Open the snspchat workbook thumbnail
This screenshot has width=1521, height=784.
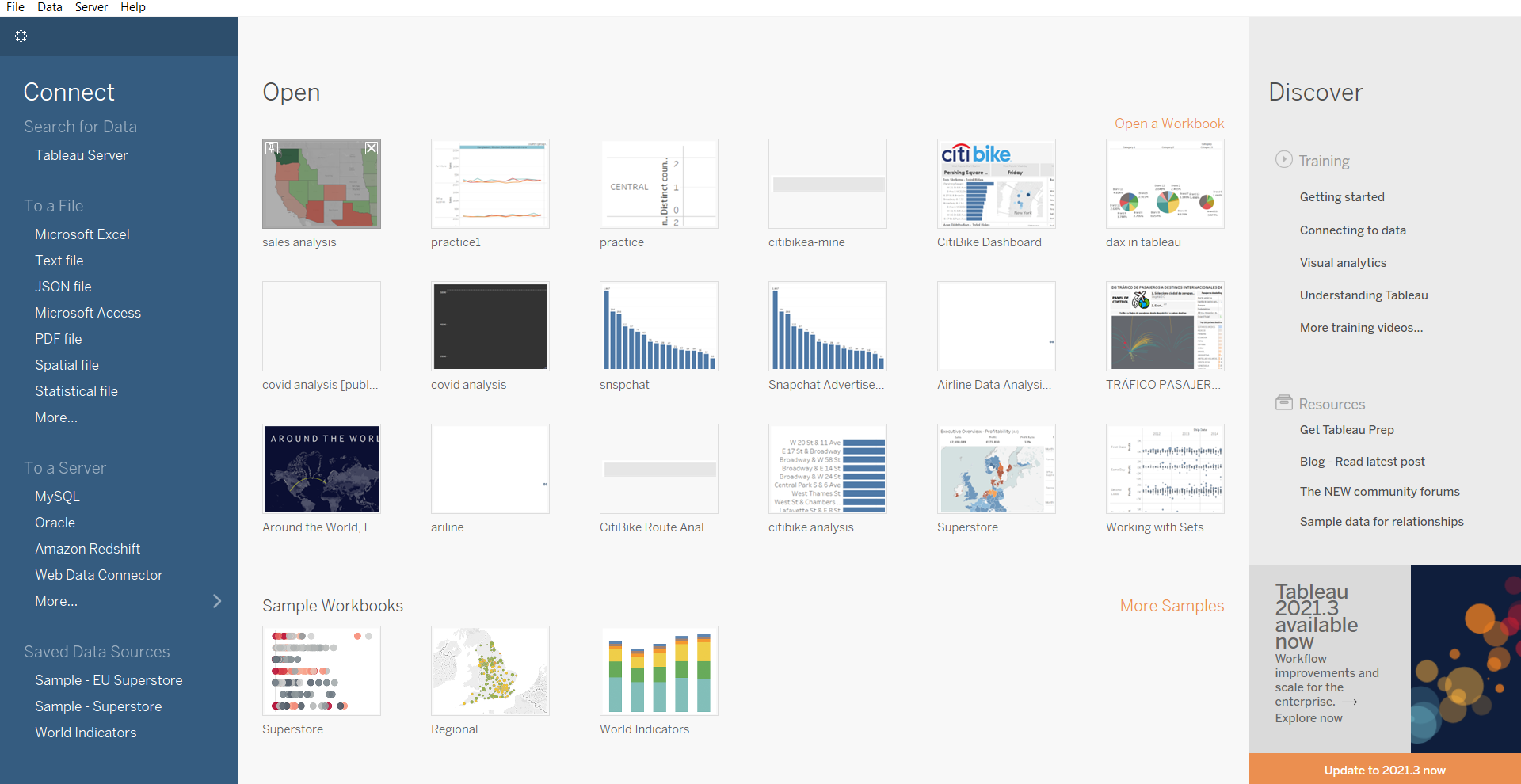click(659, 326)
